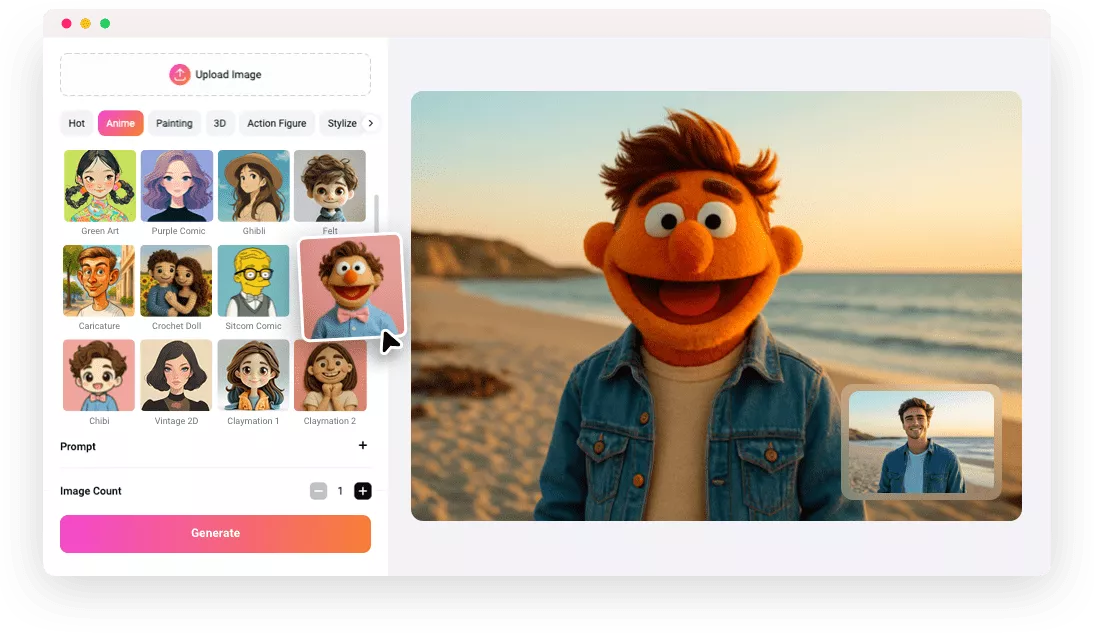Click the Upload Image arrow icon

(179, 75)
